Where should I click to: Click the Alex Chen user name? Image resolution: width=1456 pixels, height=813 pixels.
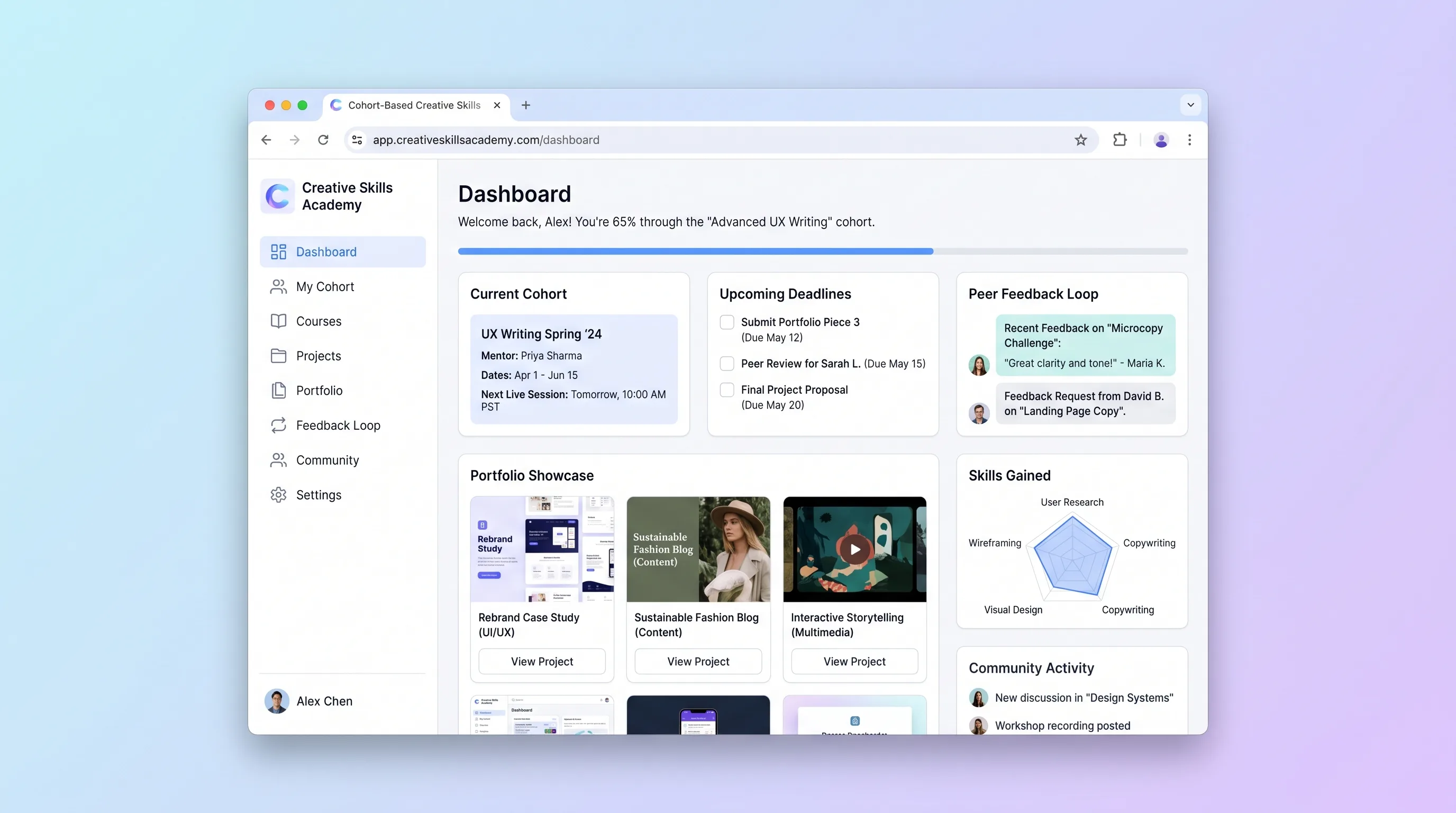coord(324,701)
